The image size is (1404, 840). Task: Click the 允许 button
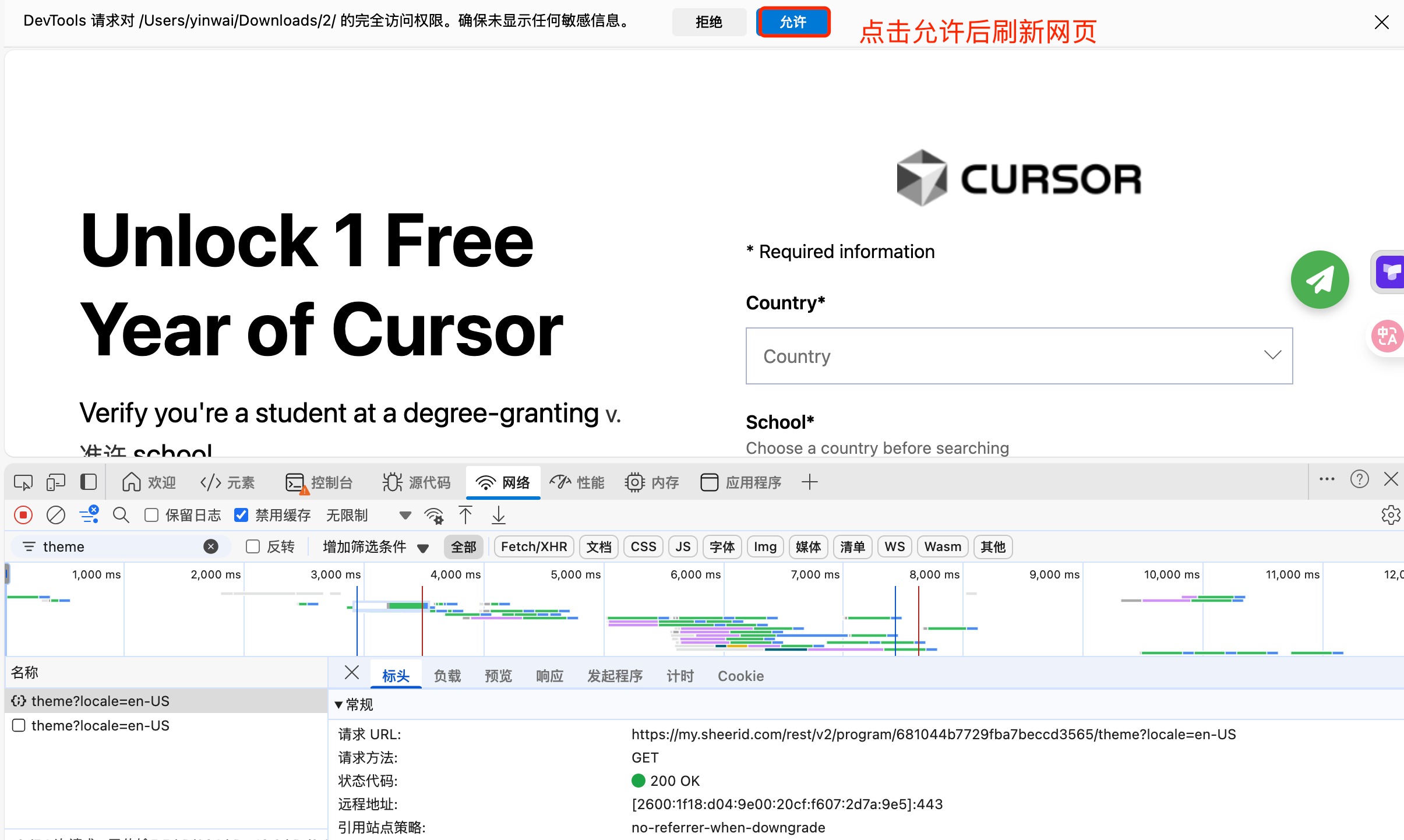tap(793, 22)
